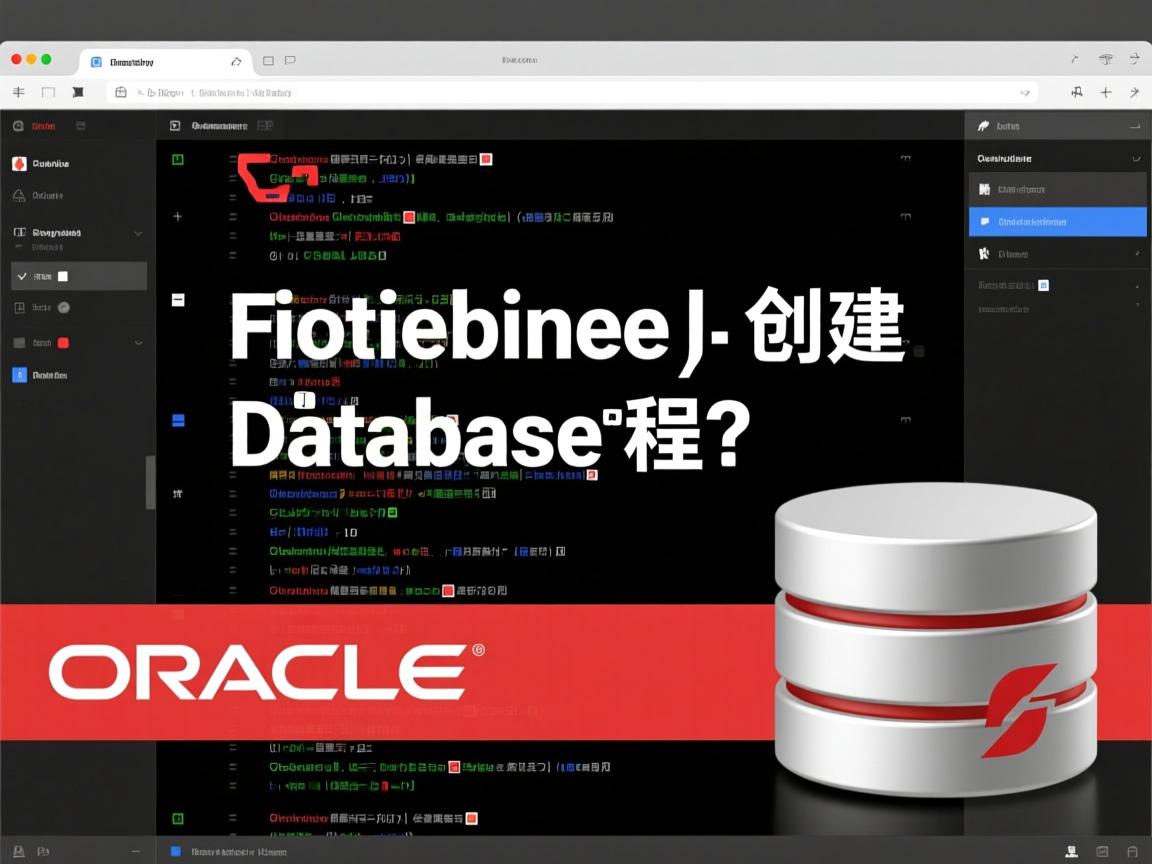Collapse the right panel section header chevron
Screen dimensions: 1152x864
[x=1135, y=159]
